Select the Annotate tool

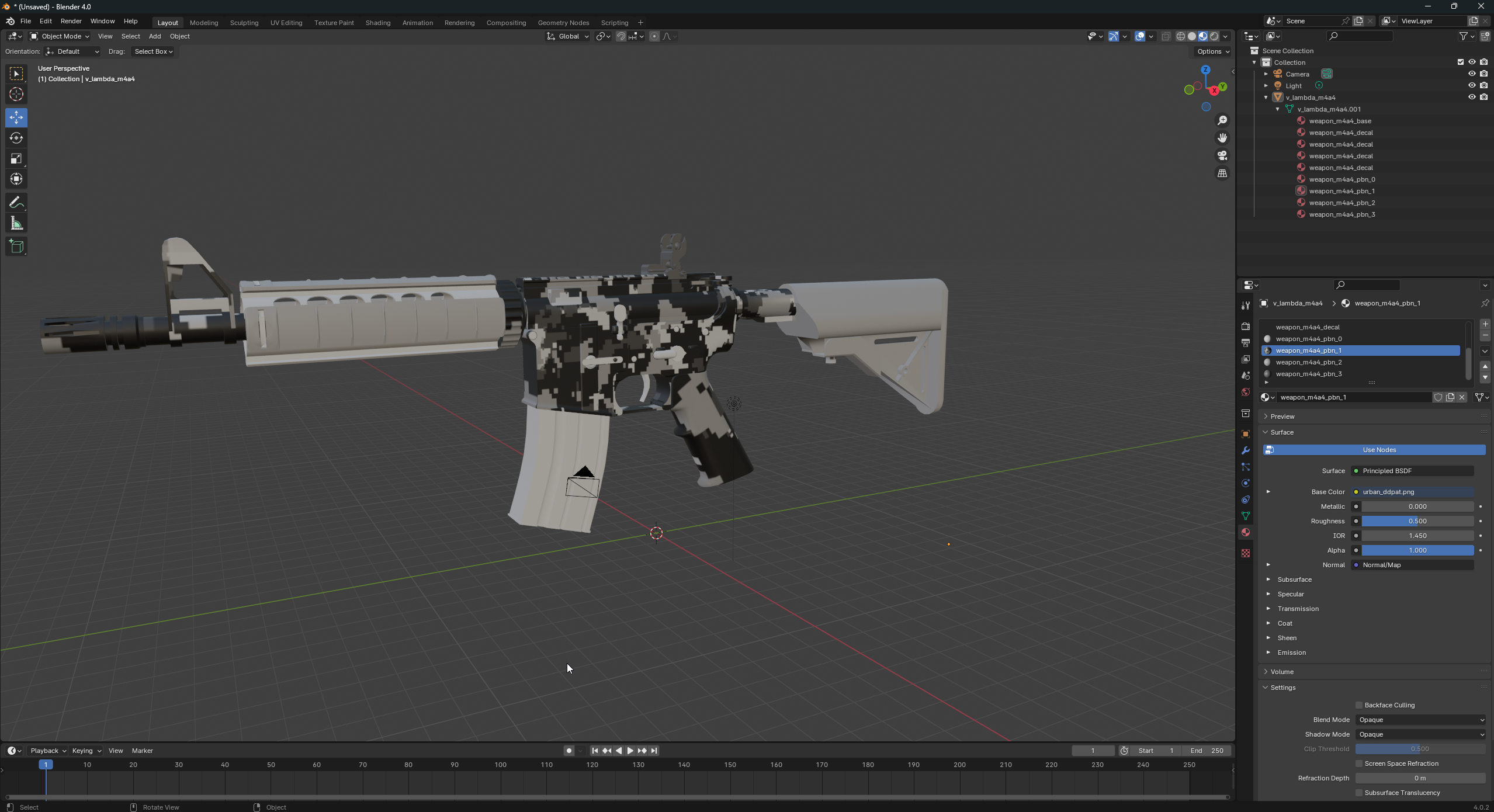16,203
